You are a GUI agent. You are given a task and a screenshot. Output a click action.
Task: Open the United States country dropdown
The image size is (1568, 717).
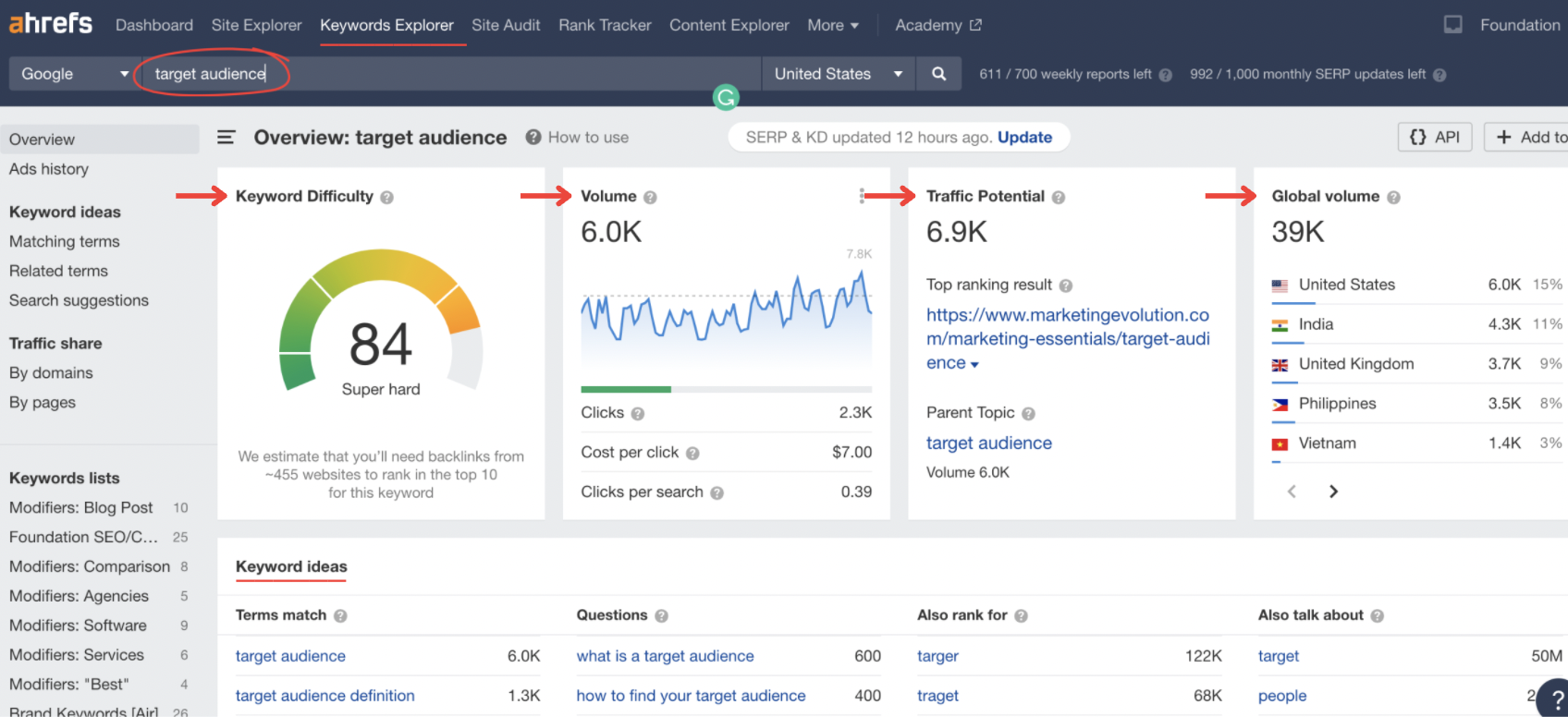[x=838, y=74]
